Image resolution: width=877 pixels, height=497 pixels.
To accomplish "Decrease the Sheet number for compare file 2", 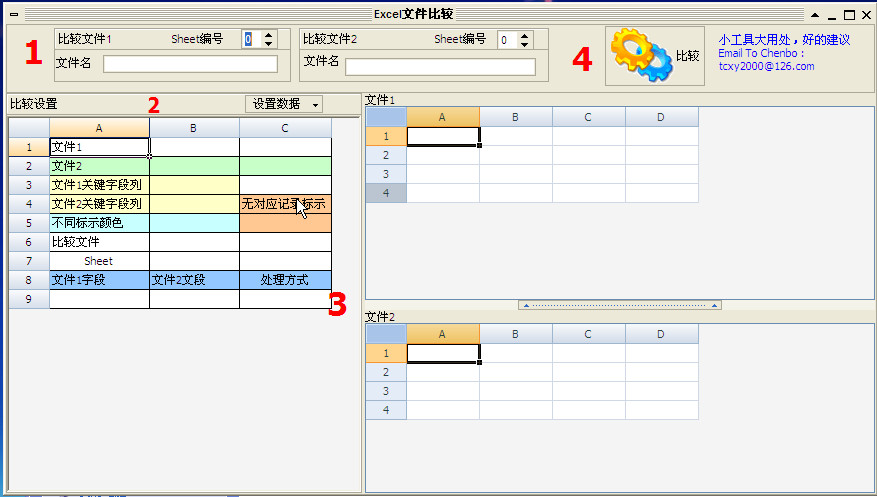I will pyautogui.click(x=525, y=44).
